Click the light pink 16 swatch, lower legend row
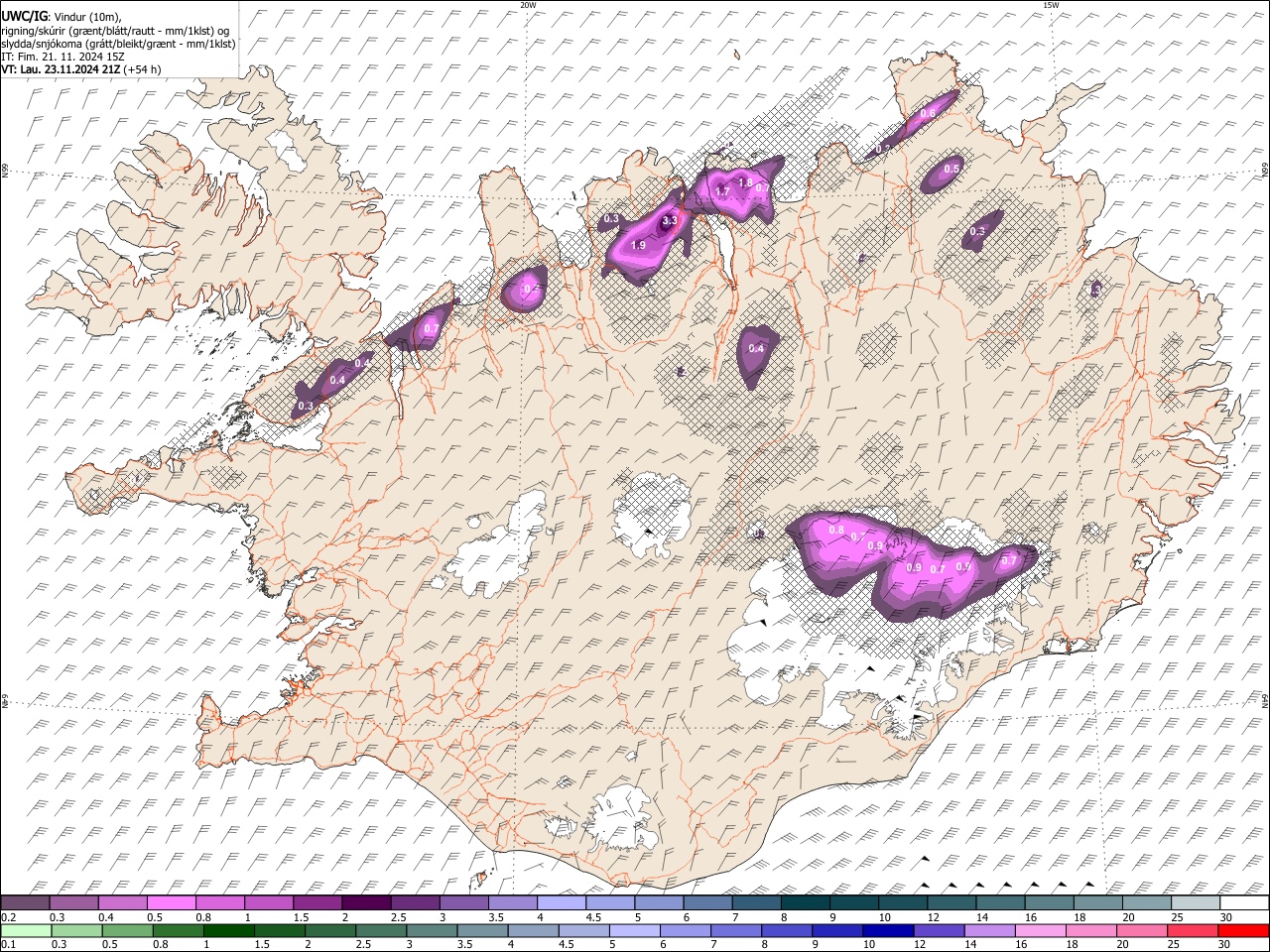 point(1039,930)
